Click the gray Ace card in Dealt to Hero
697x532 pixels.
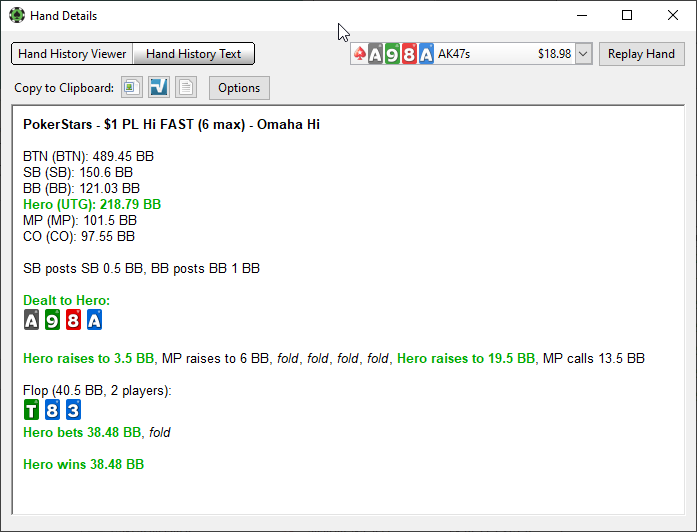pos(31,320)
